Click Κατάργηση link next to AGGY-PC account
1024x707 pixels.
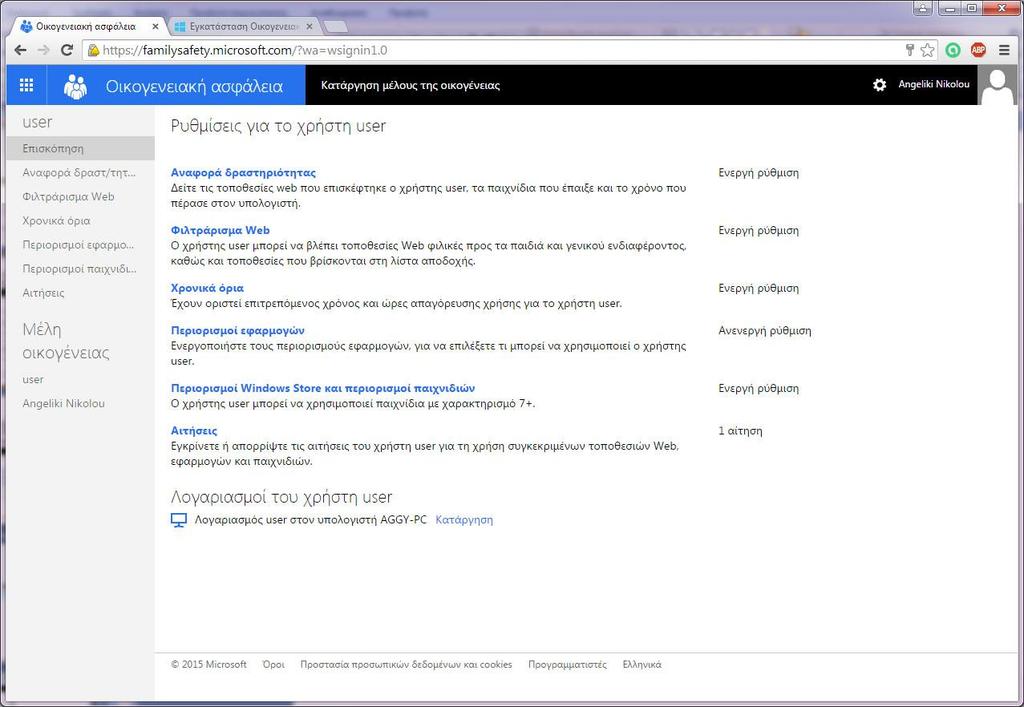click(x=464, y=520)
